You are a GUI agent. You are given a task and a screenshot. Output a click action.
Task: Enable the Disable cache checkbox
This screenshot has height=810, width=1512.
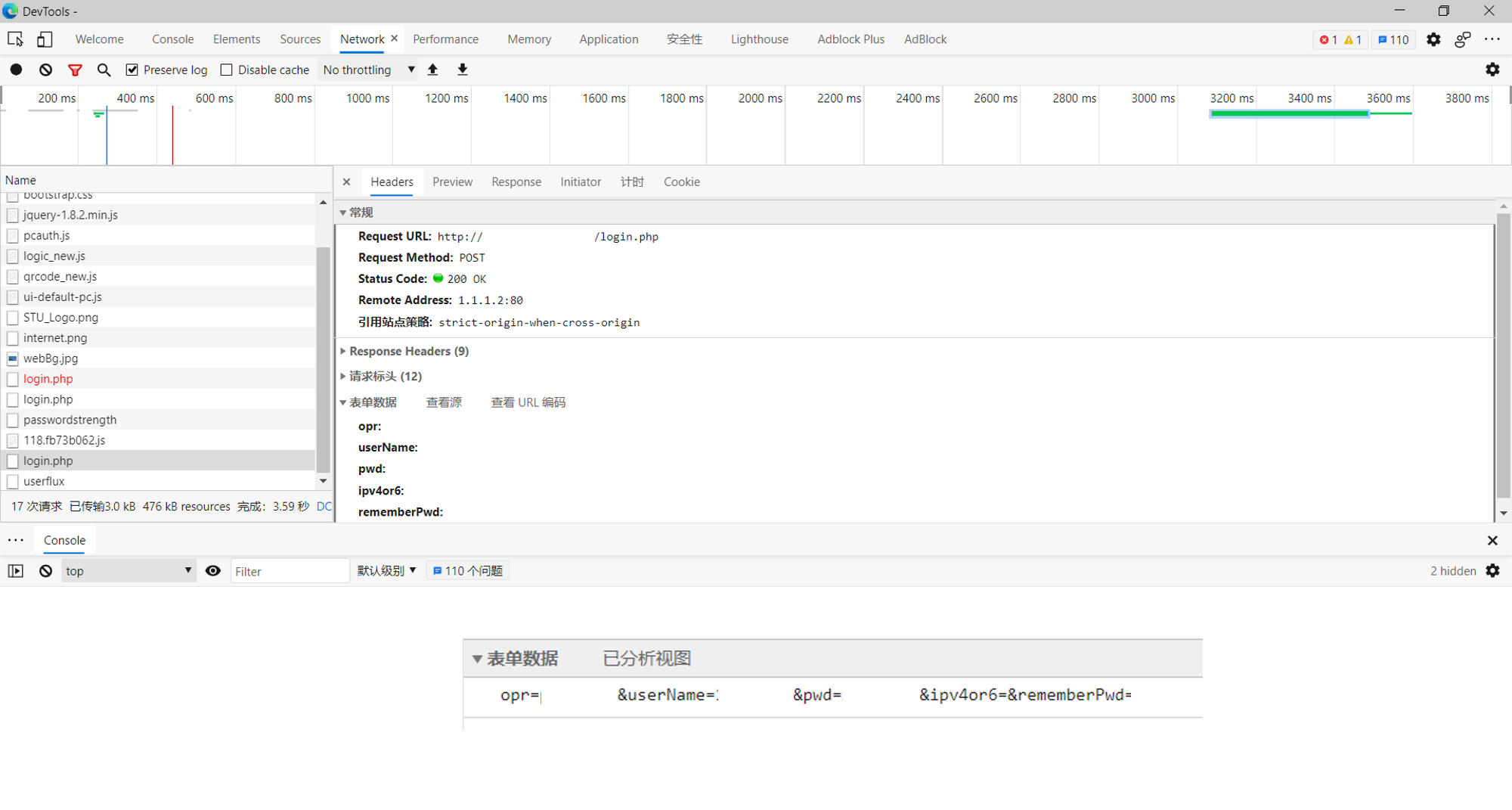(x=226, y=70)
